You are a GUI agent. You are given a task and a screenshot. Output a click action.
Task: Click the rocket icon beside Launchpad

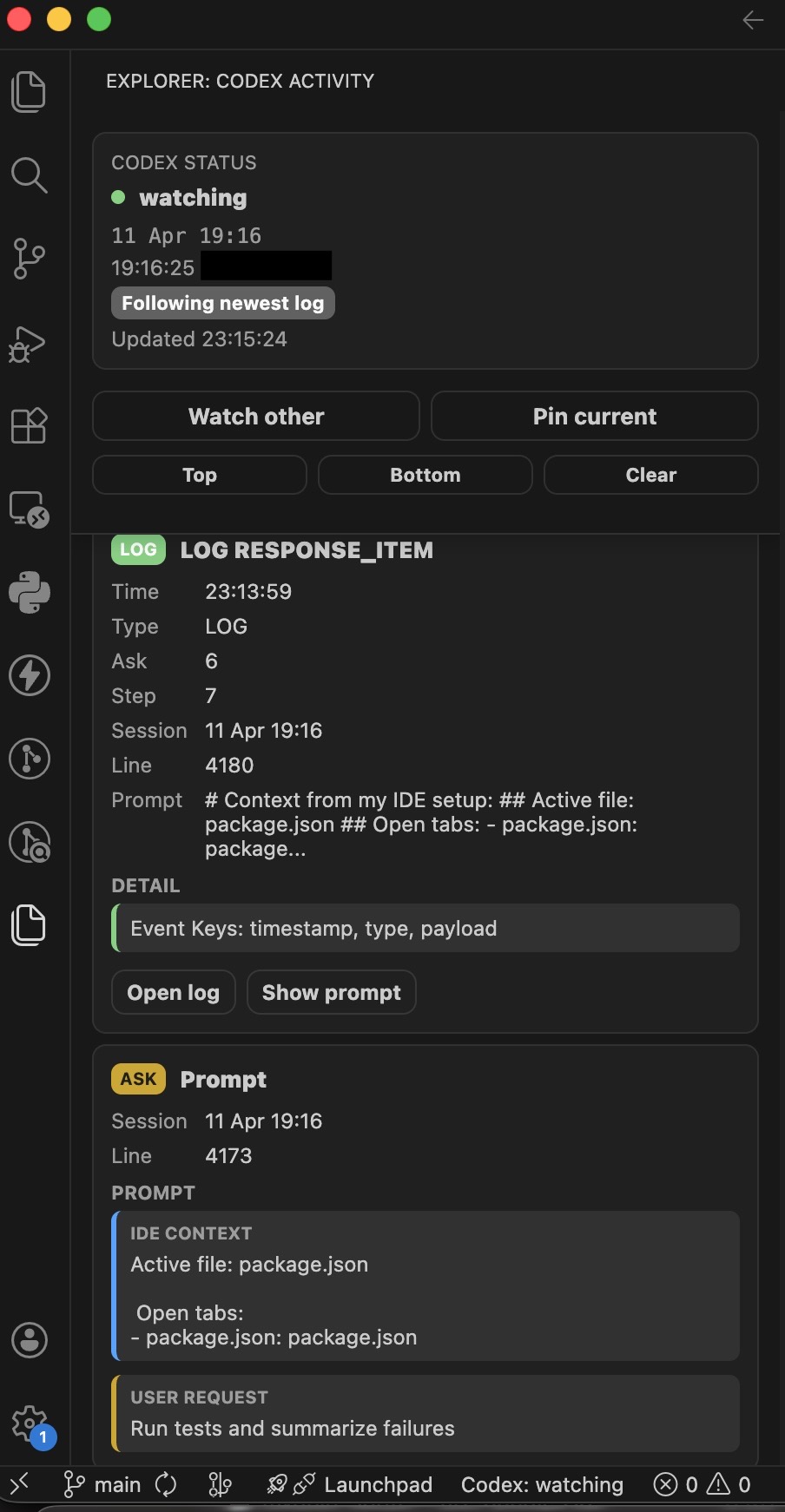click(x=277, y=1484)
